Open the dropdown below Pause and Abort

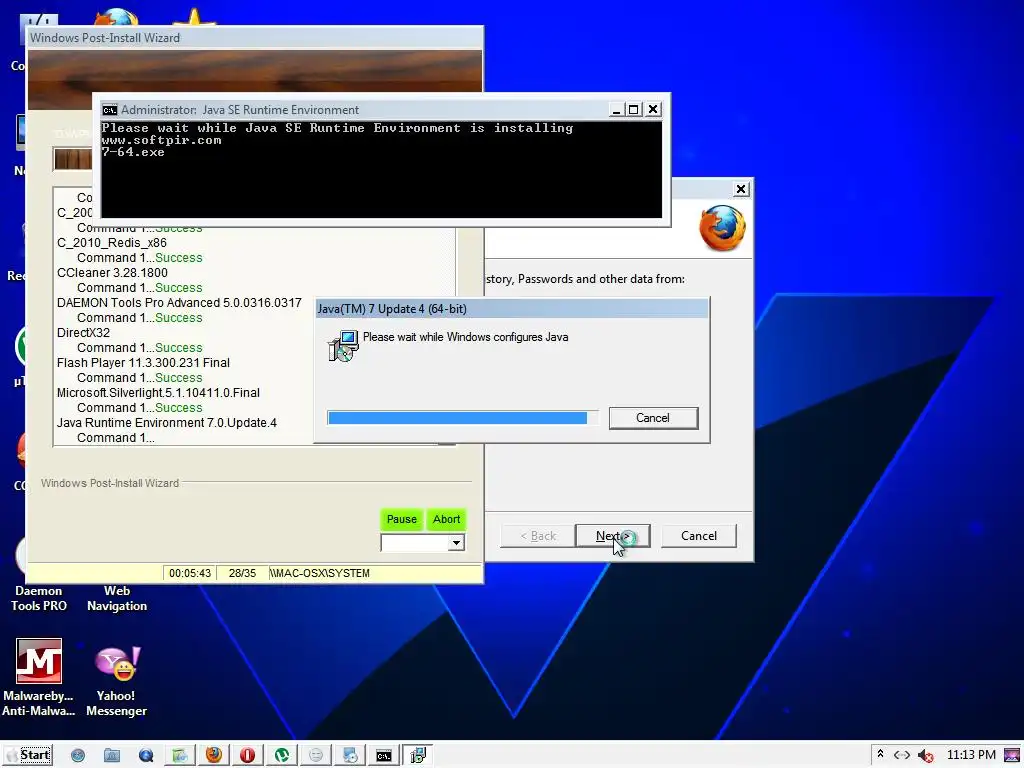(x=456, y=543)
